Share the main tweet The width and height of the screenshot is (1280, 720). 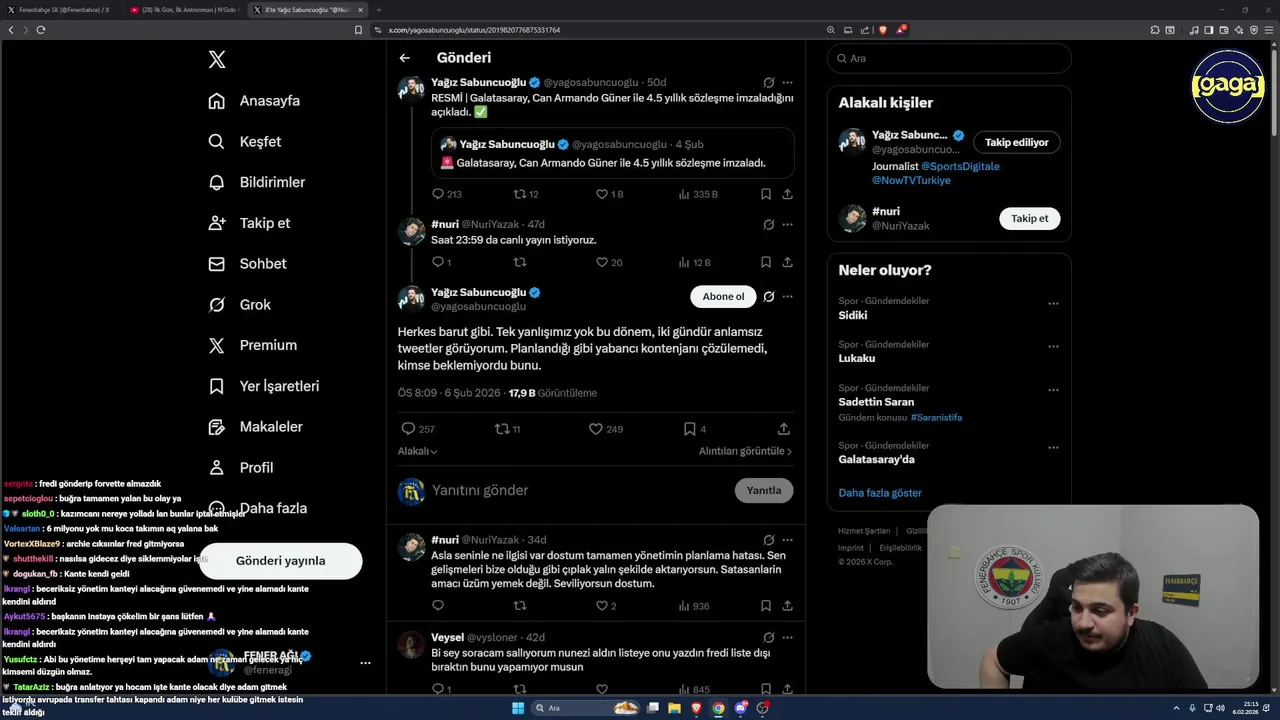[x=784, y=429]
